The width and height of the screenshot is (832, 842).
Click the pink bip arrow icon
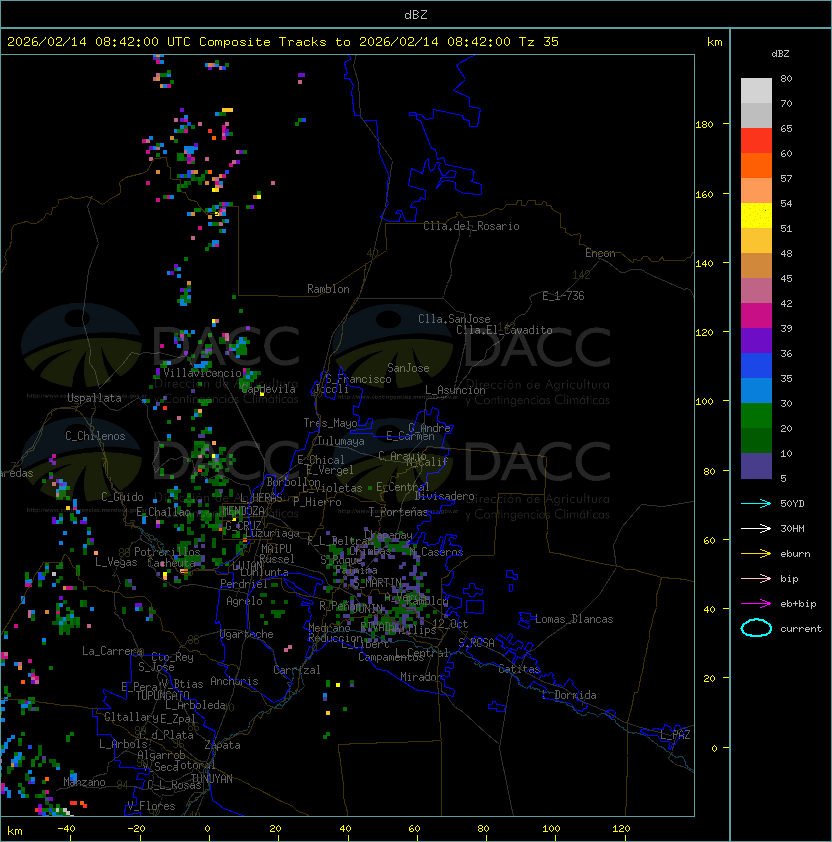pos(756,578)
